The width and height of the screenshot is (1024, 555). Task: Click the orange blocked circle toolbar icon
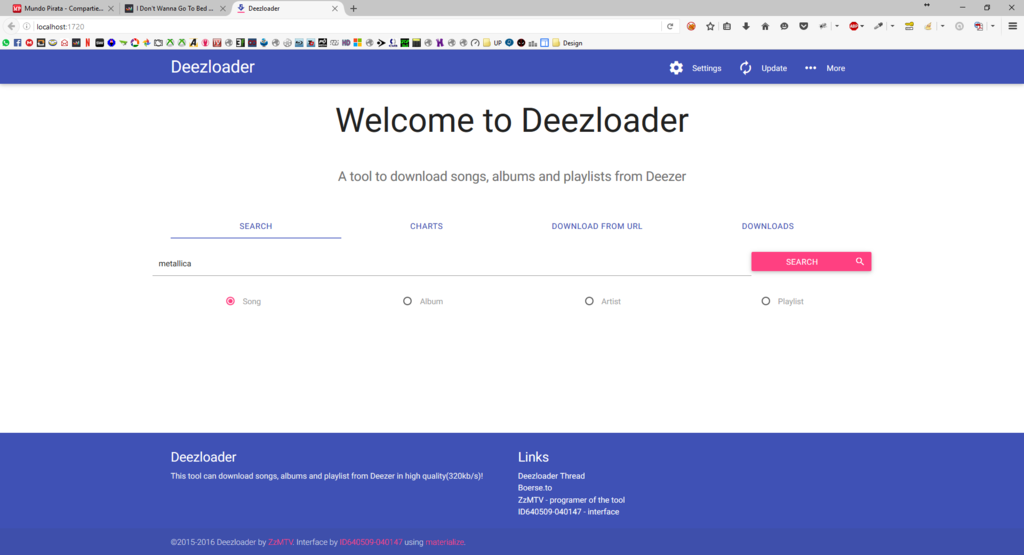pyautogui.click(x=691, y=26)
